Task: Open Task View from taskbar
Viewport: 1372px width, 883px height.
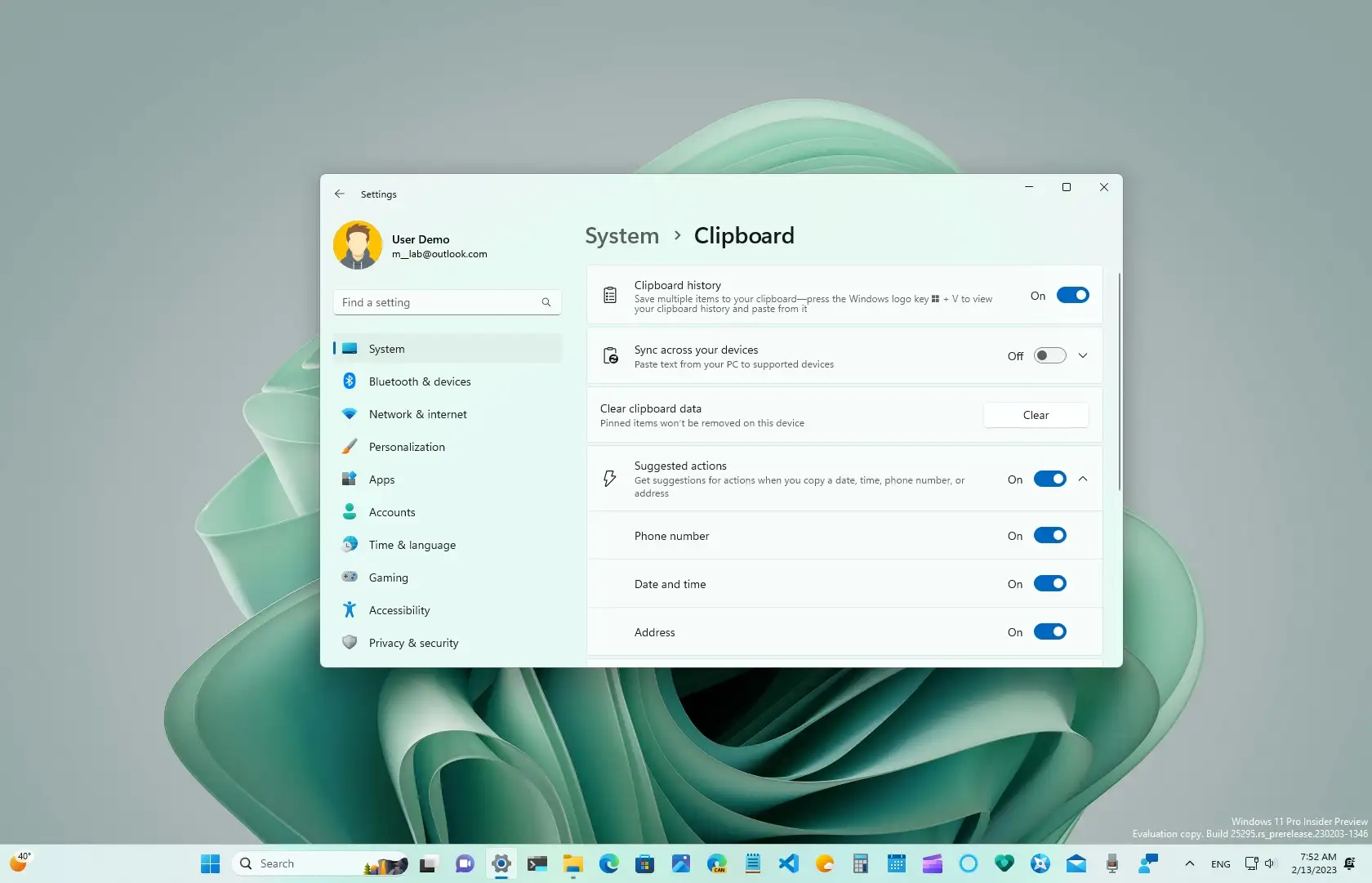Action: tap(428, 863)
